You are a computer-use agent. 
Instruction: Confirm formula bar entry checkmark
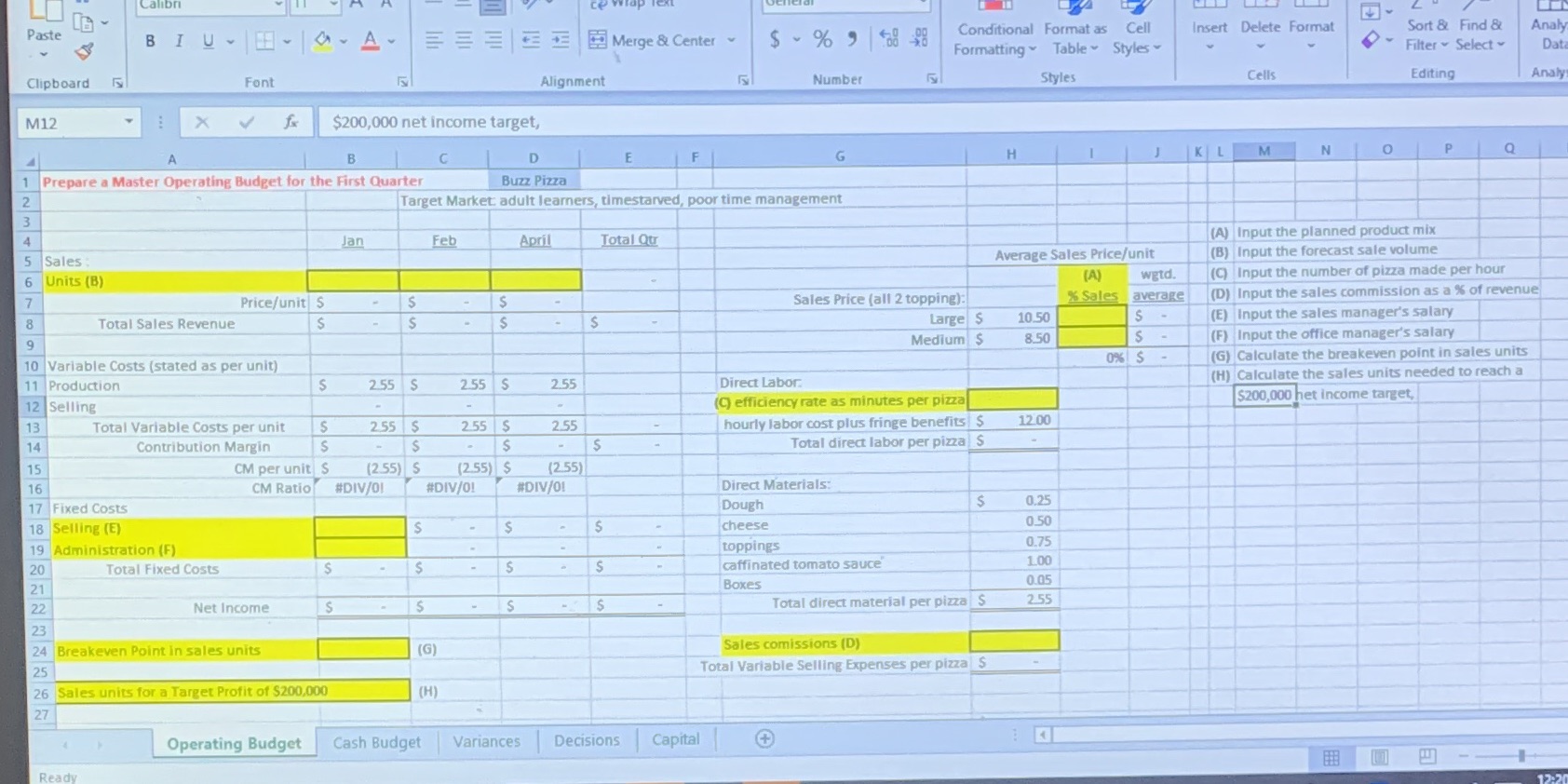tap(247, 122)
